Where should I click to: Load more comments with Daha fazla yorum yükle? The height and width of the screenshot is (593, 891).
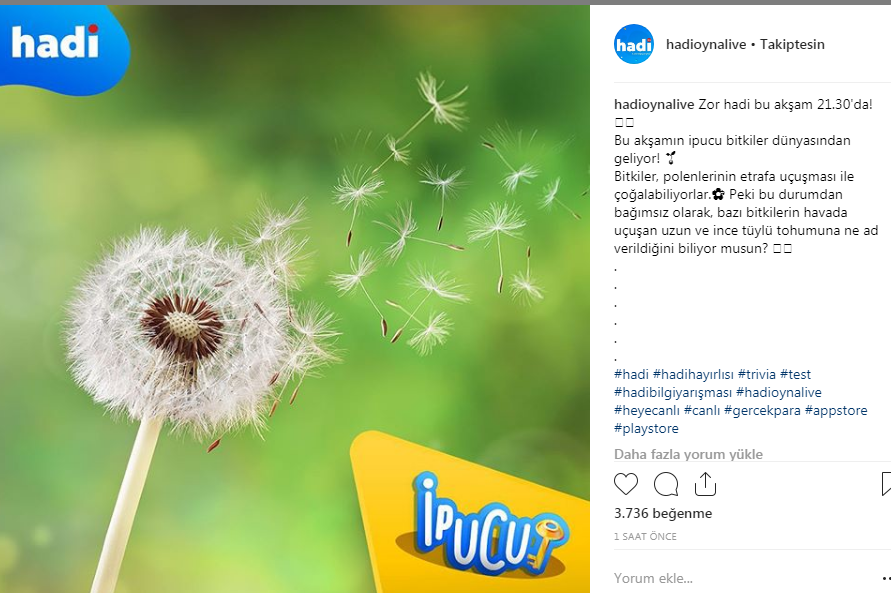click(688, 454)
